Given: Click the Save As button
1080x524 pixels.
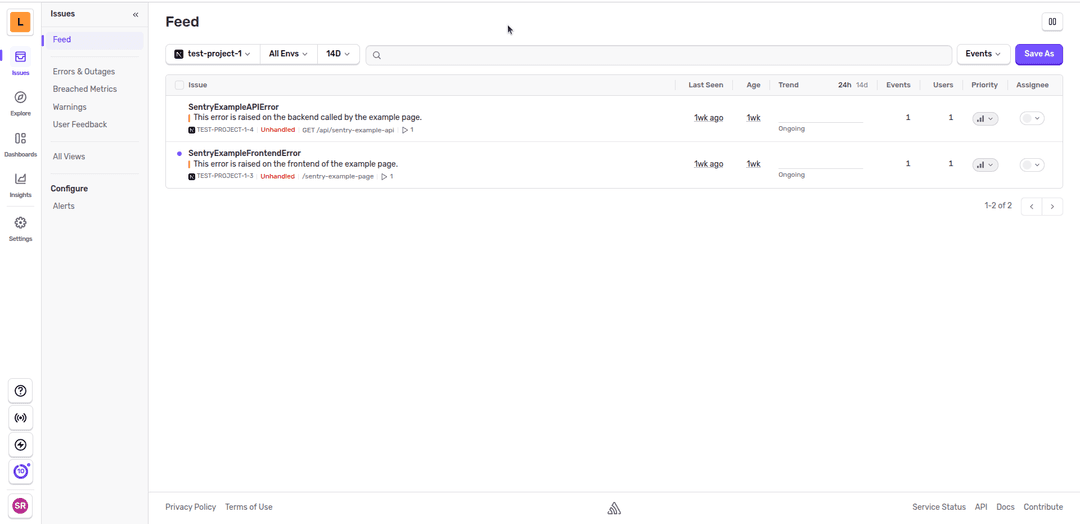Looking at the screenshot, I should click(1039, 54).
